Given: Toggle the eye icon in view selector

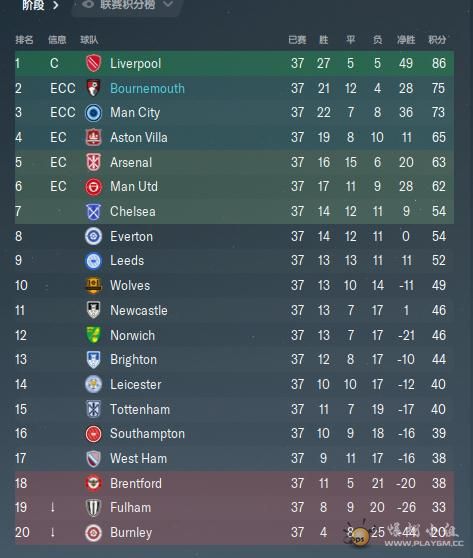Looking at the screenshot, I should pyautogui.click(x=88, y=4).
